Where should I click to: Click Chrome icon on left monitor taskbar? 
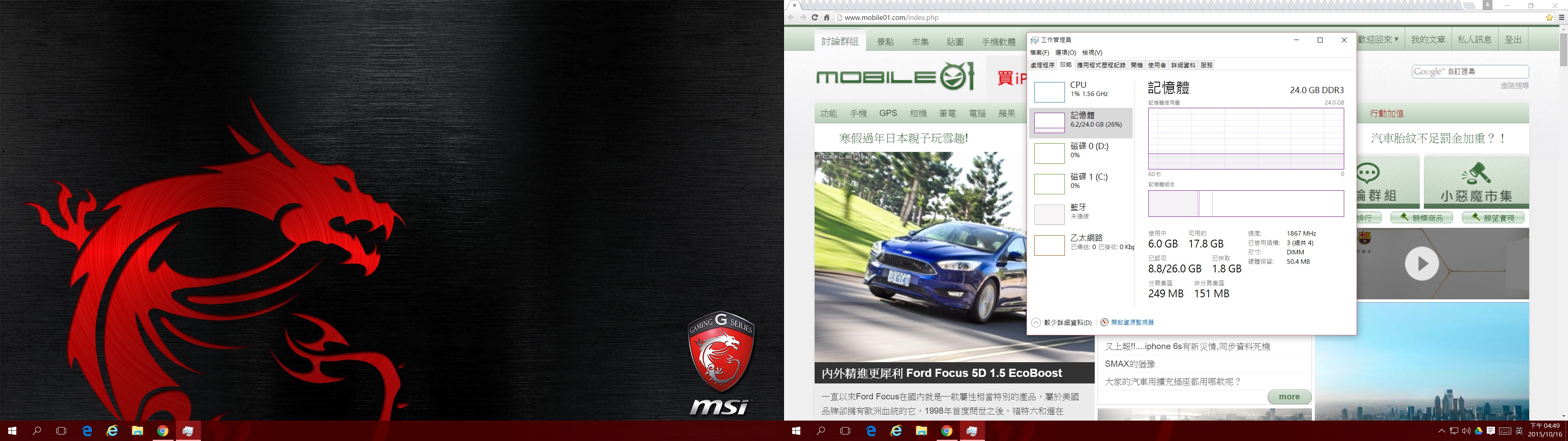pos(163,431)
